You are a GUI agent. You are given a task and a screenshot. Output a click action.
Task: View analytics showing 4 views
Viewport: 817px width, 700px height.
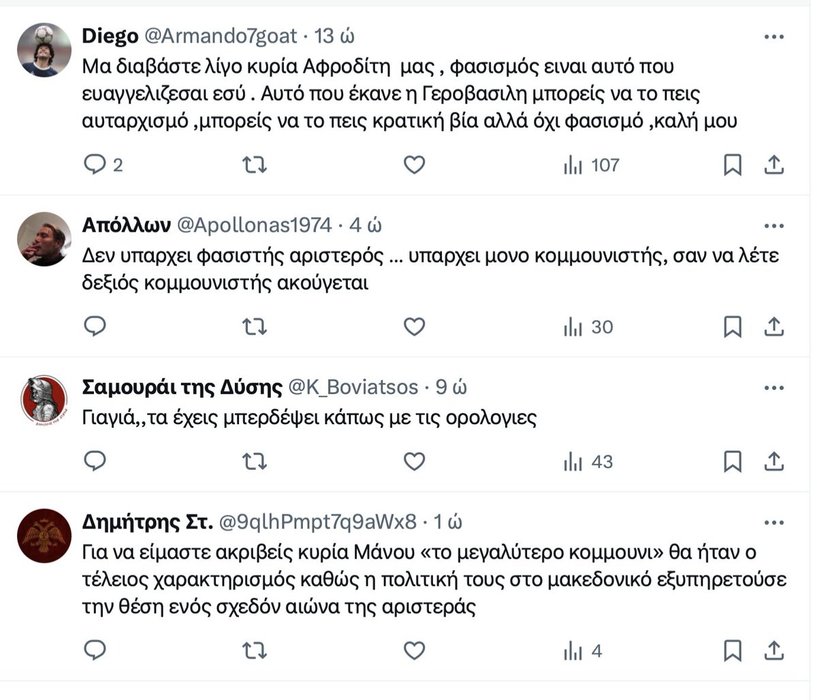[x=583, y=651]
